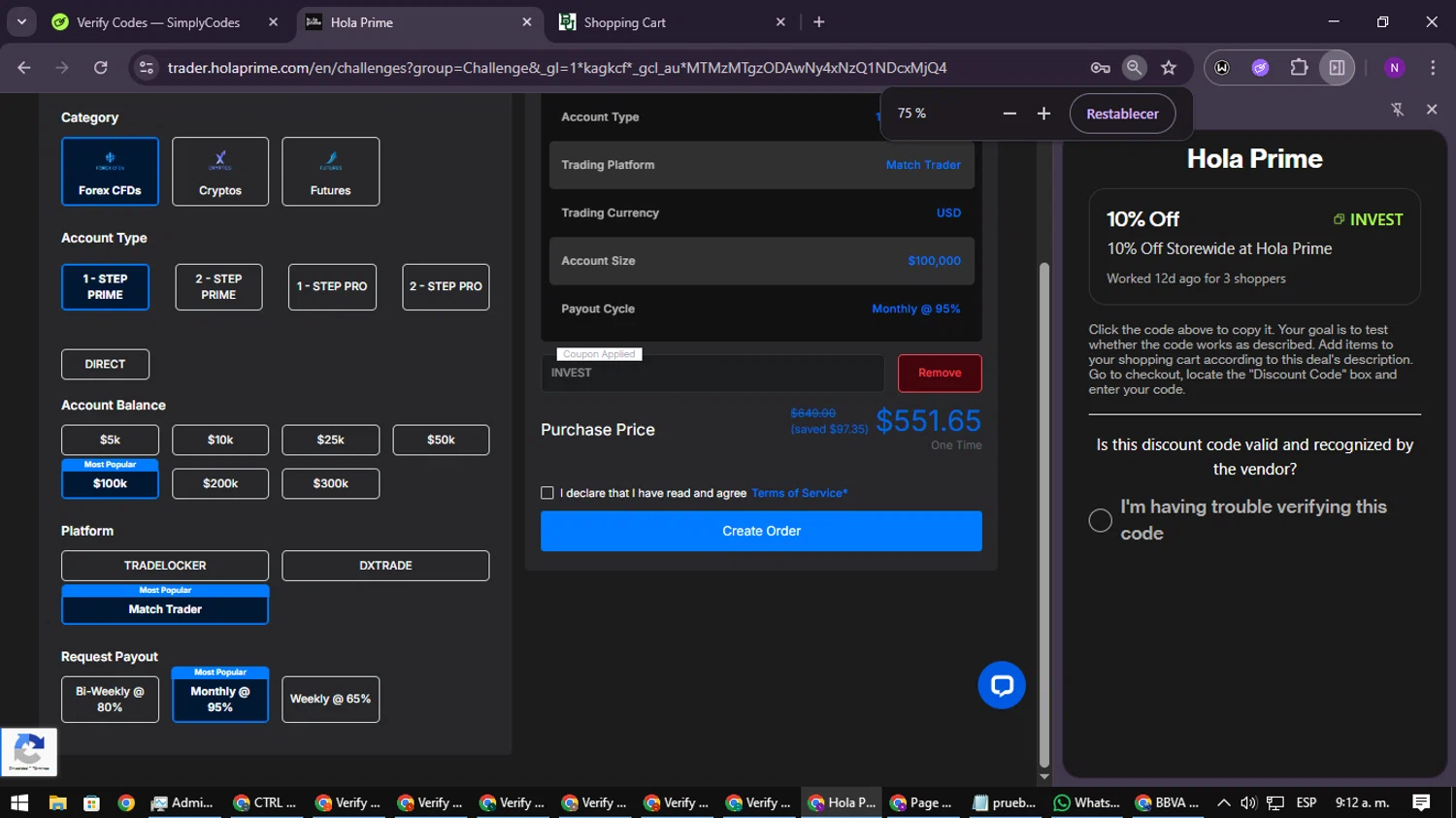
Task: Click the zoom magnifier icon in address bar
Action: [x=1134, y=67]
